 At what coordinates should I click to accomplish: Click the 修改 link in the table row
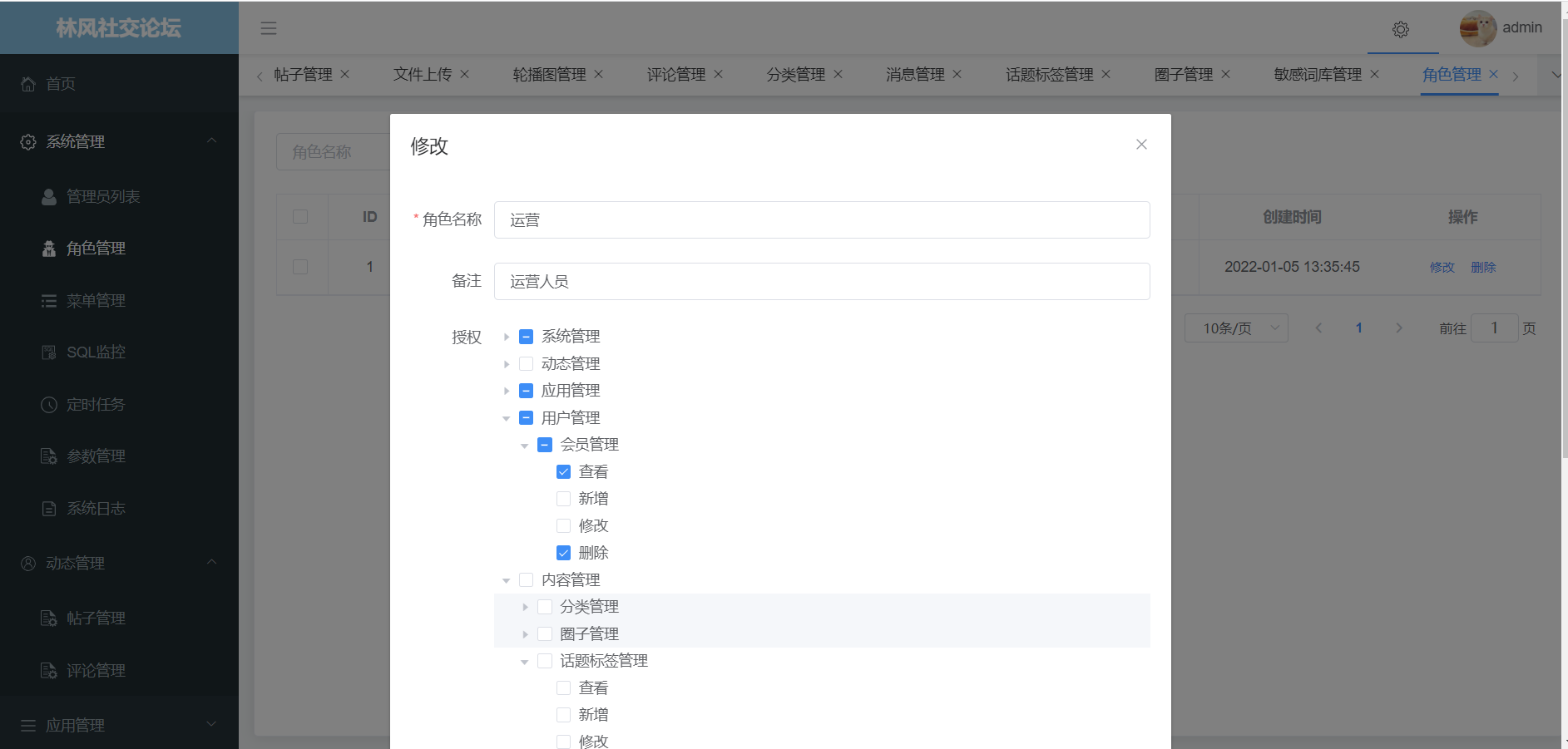(x=1442, y=267)
